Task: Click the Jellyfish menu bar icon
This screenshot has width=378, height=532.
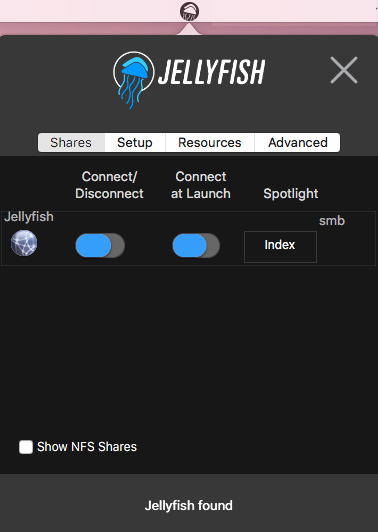Action: pos(189,12)
